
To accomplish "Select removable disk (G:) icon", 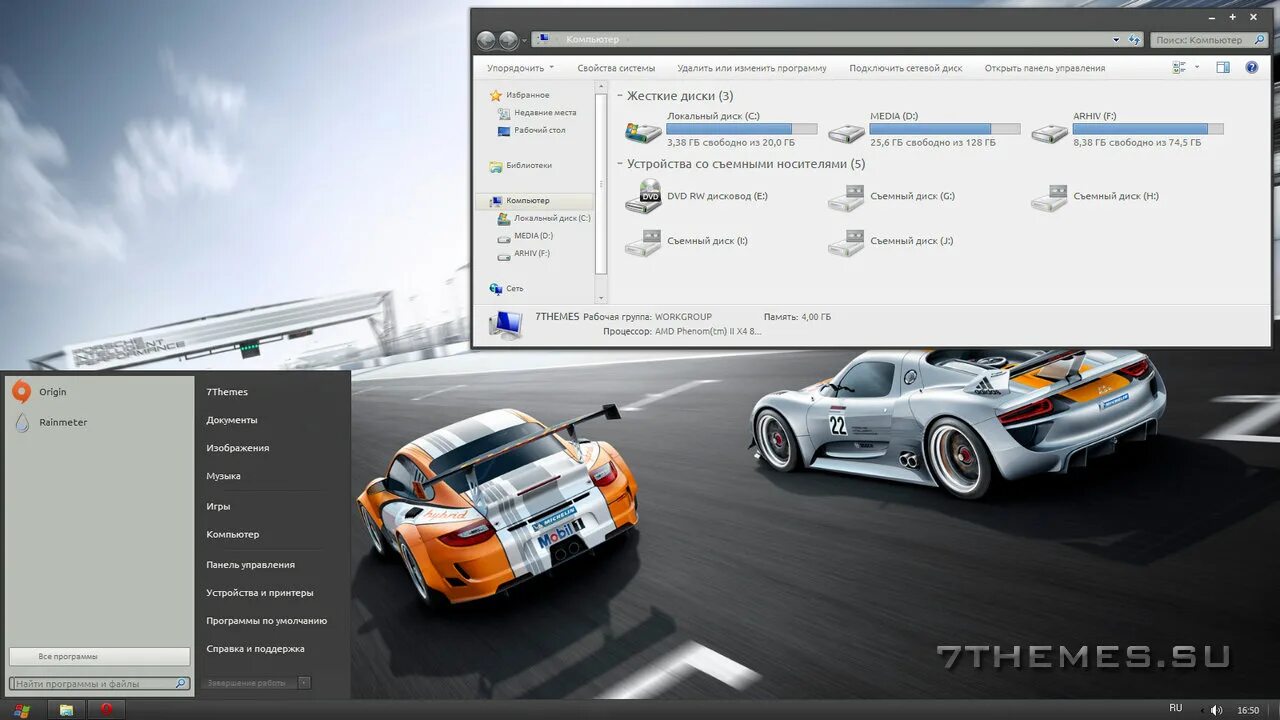I will click(846, 198).
